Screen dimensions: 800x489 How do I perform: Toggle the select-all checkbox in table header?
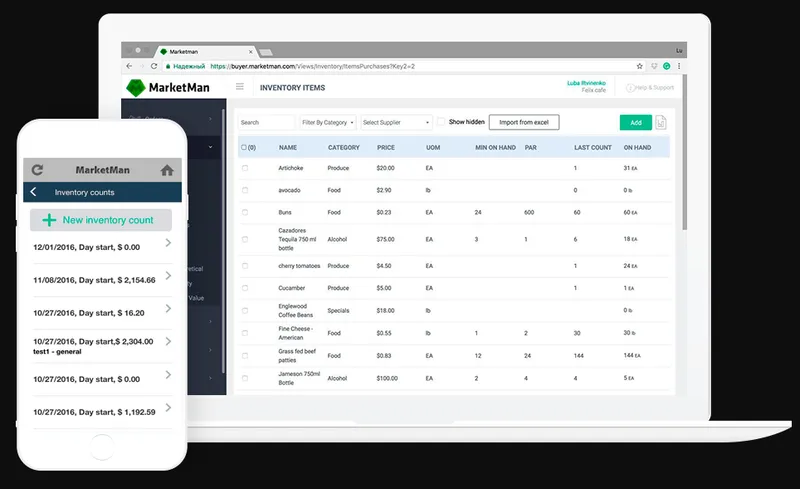click(244, 148)
